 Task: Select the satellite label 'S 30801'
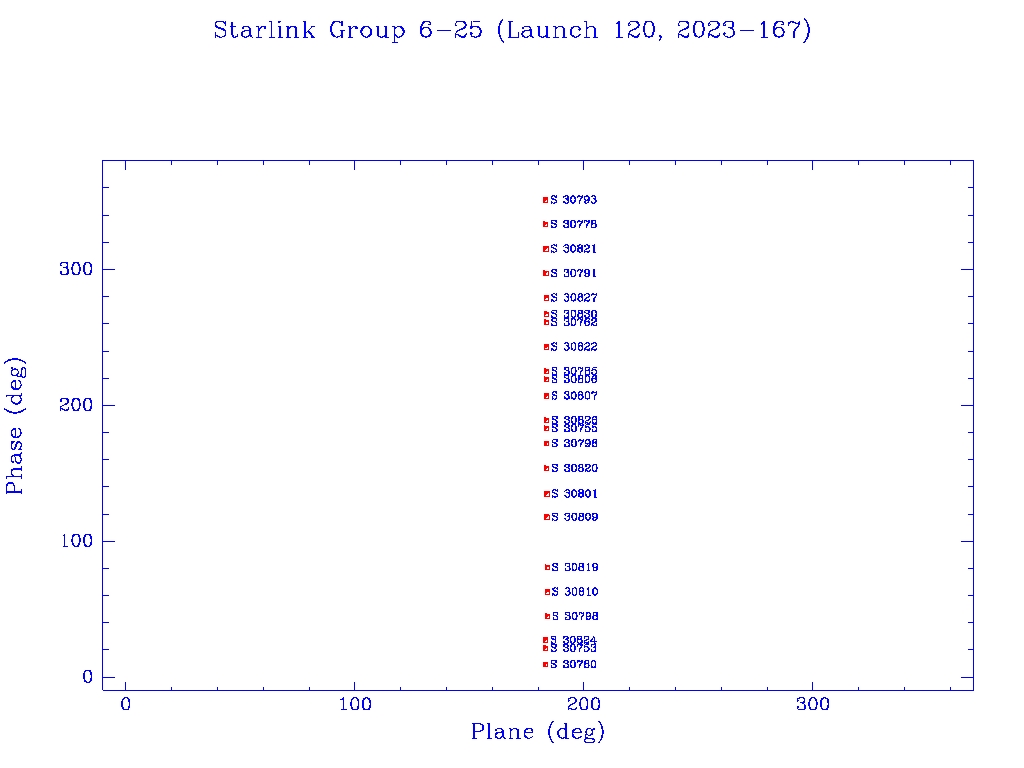tap(575, 494)
